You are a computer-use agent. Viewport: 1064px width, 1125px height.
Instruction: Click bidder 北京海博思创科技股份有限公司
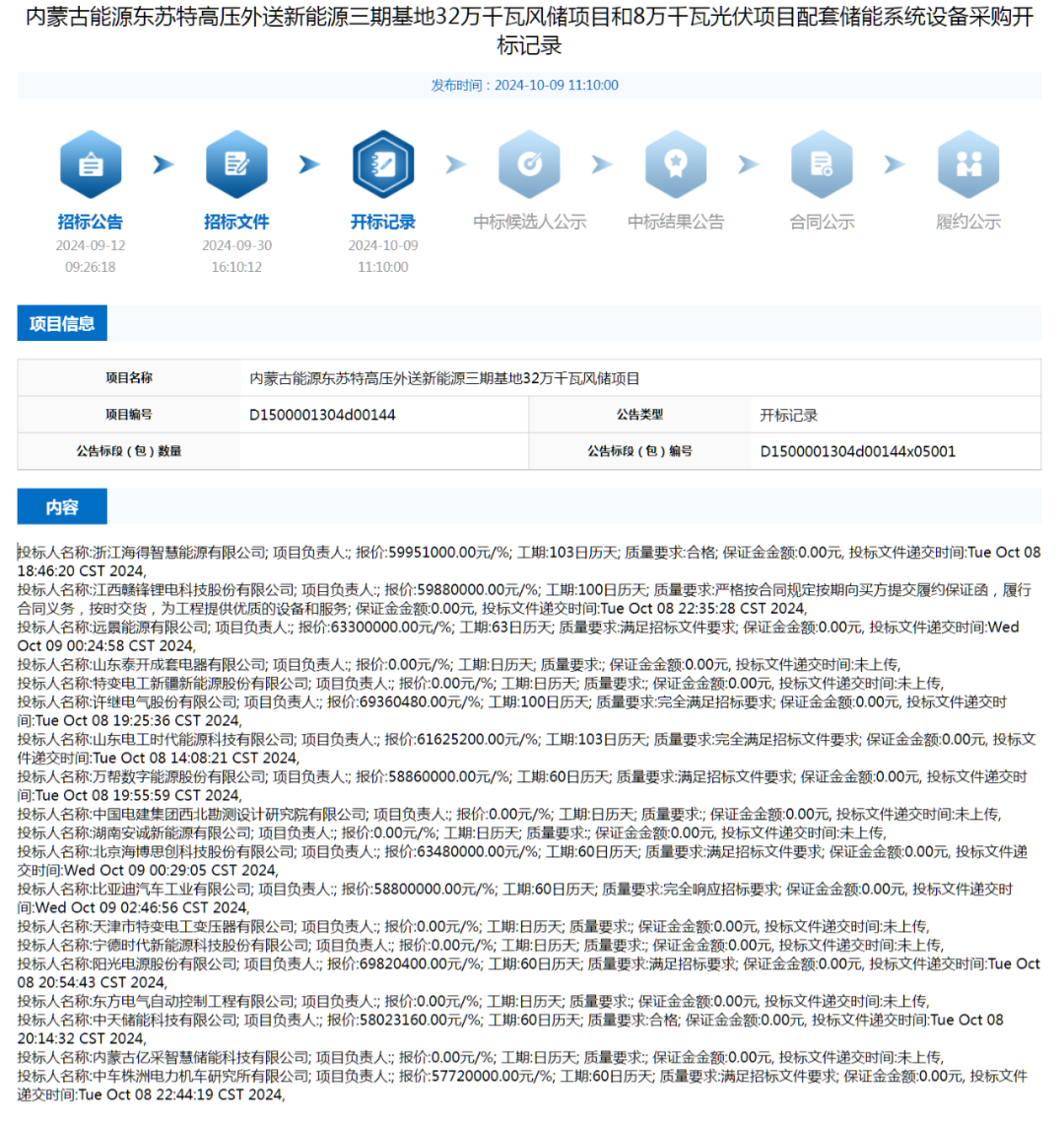(194, 852)
